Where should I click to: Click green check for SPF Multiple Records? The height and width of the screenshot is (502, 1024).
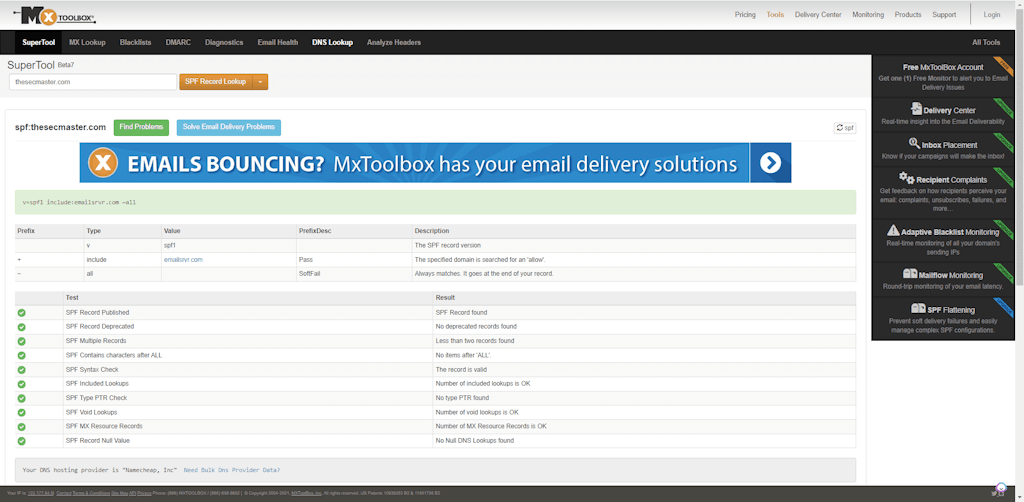pos(22,341)
